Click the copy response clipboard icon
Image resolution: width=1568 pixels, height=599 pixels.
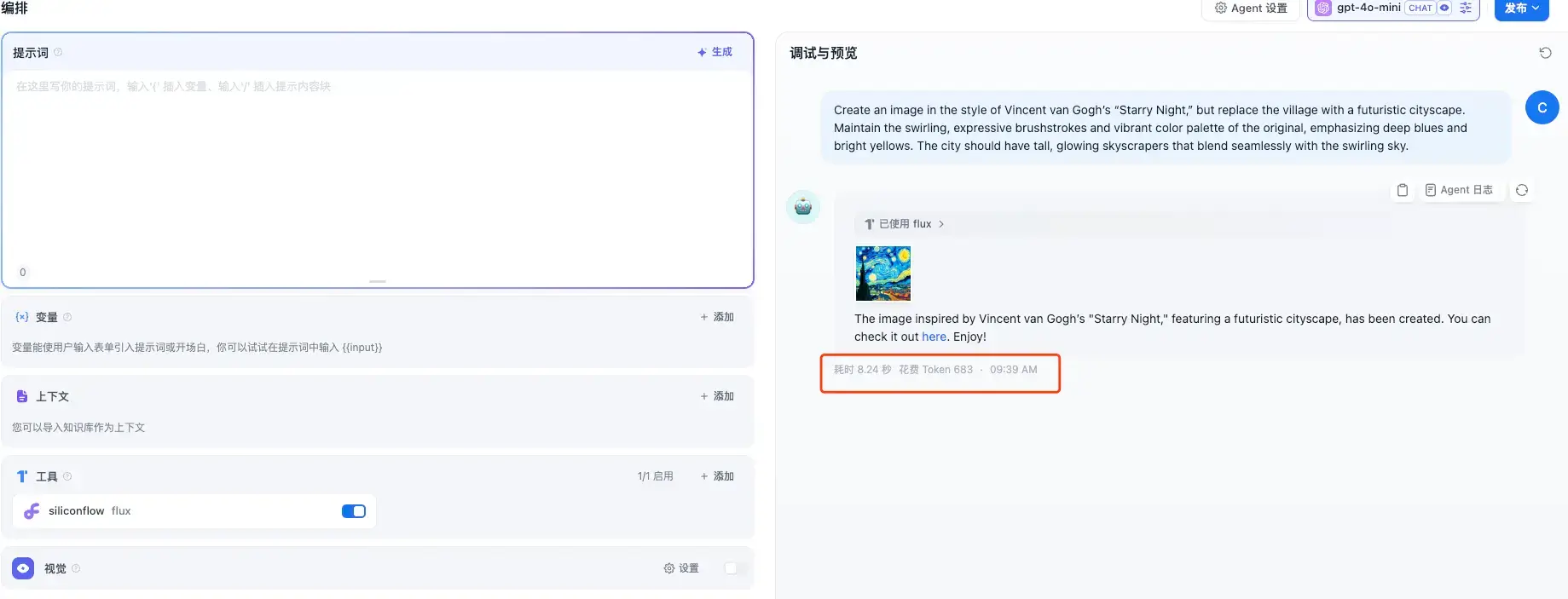click(1402, 190)
